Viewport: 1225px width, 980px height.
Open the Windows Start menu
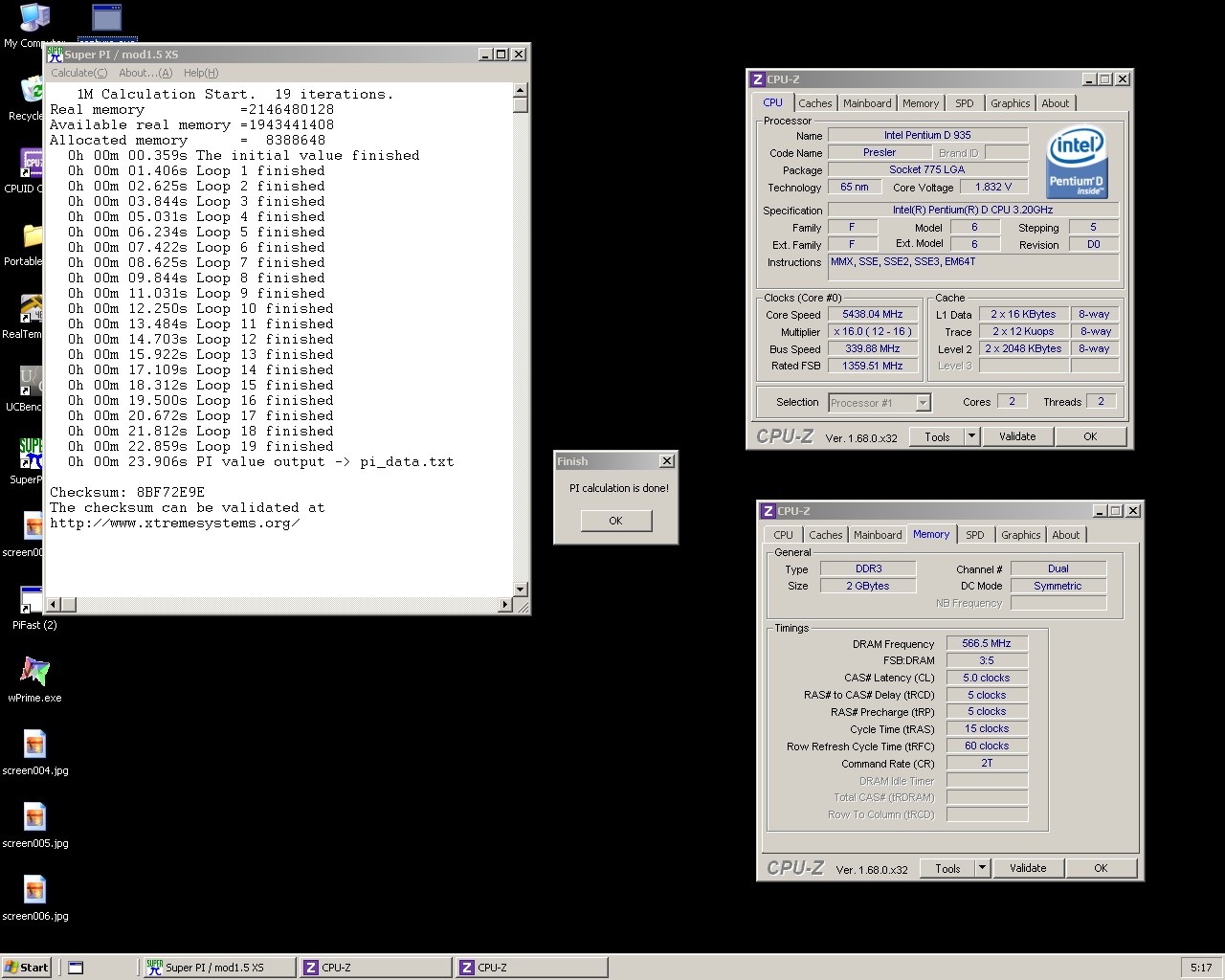27,968
